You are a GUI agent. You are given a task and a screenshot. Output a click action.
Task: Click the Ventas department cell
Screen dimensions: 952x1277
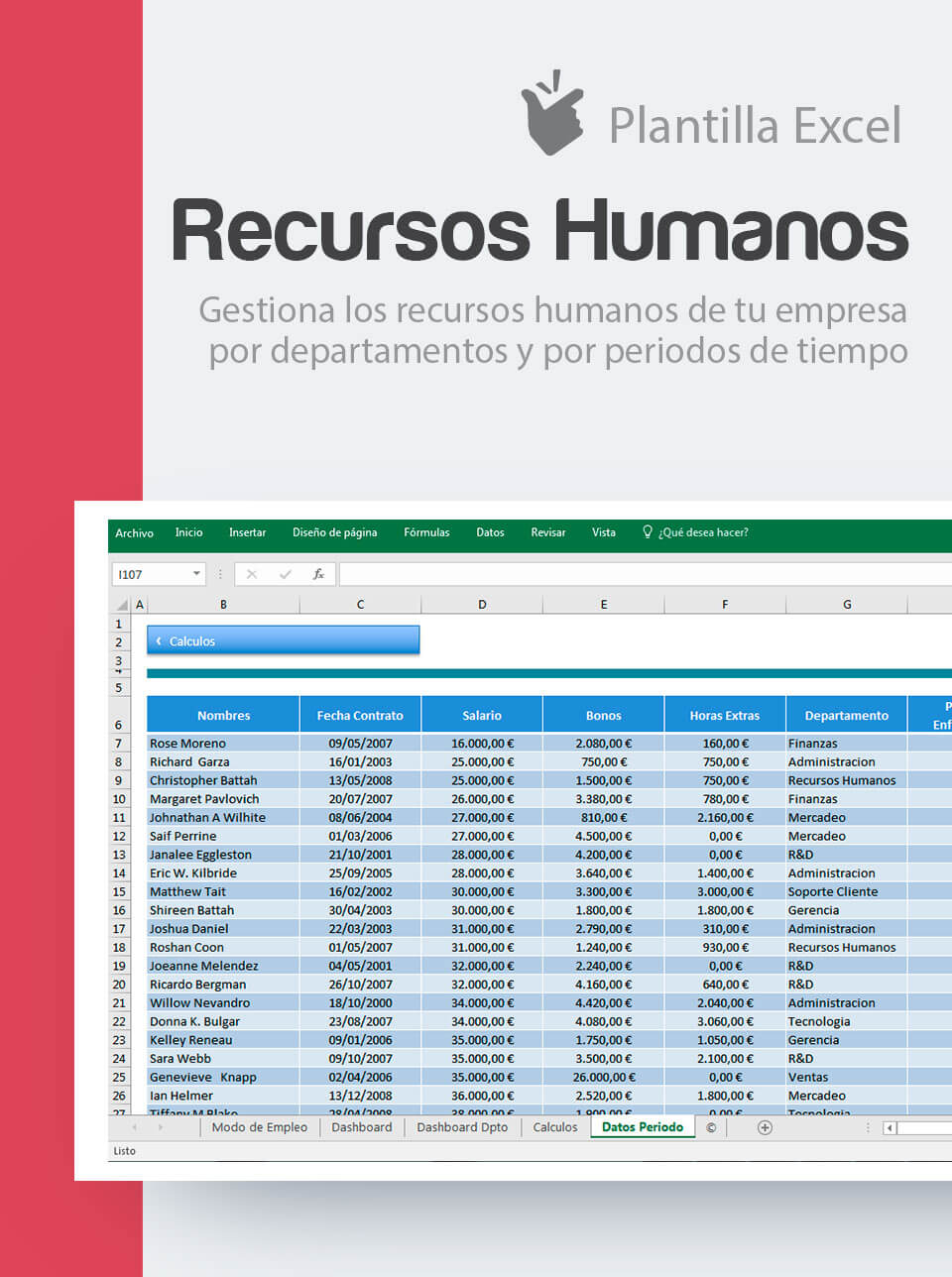point(847,1078)
